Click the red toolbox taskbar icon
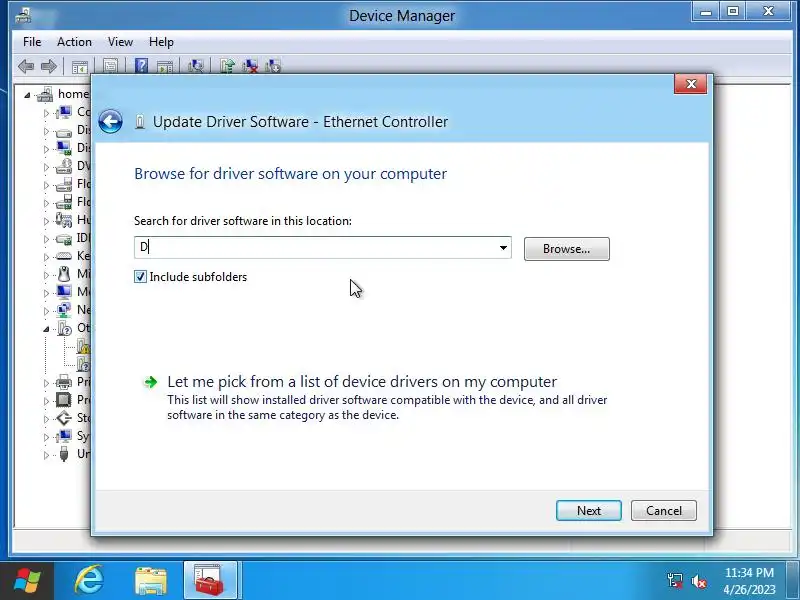The width and height of the screenshot is (800, 600). [210, 581]
